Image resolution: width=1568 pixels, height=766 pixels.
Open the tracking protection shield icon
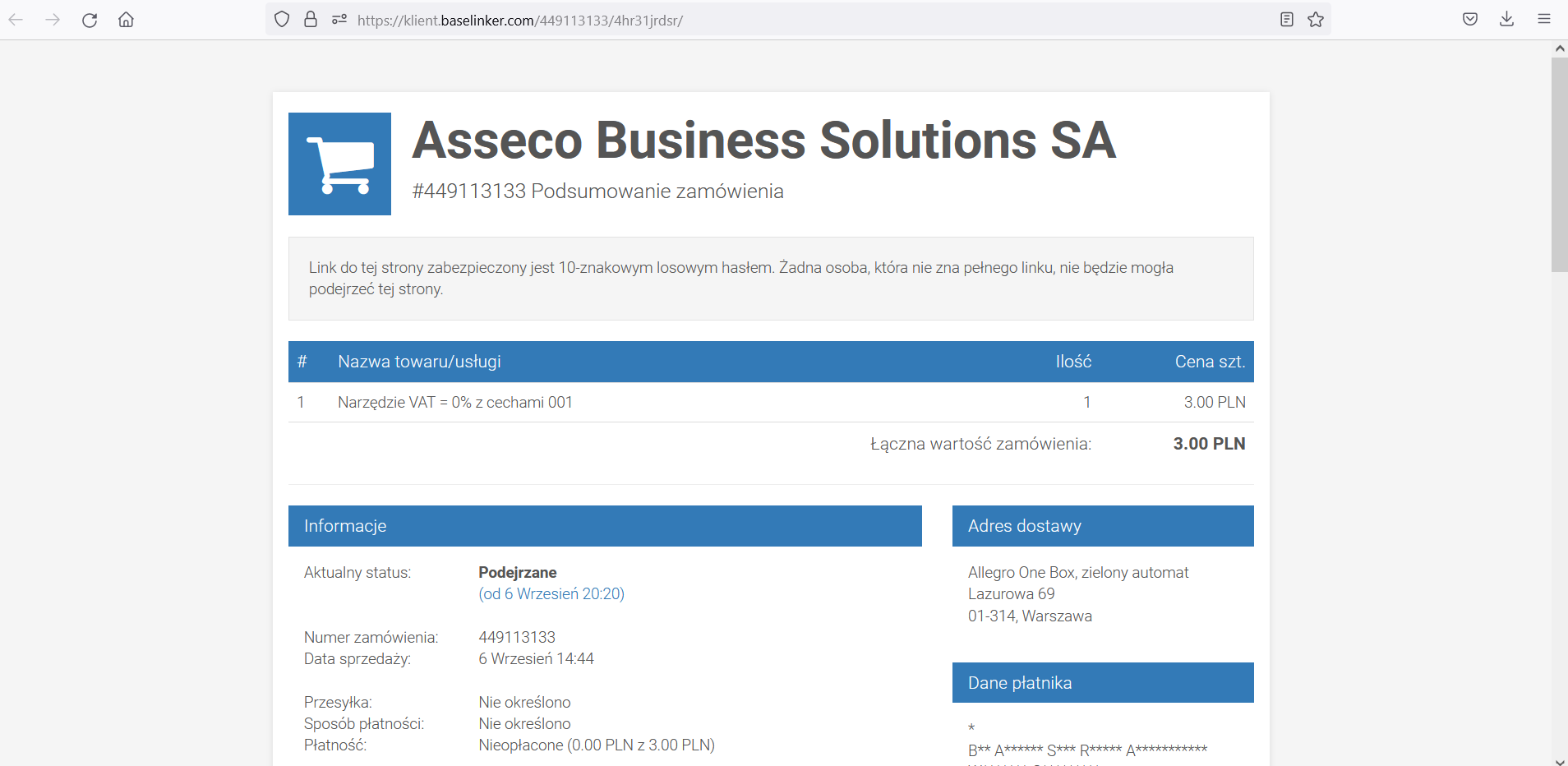(282, 20)
